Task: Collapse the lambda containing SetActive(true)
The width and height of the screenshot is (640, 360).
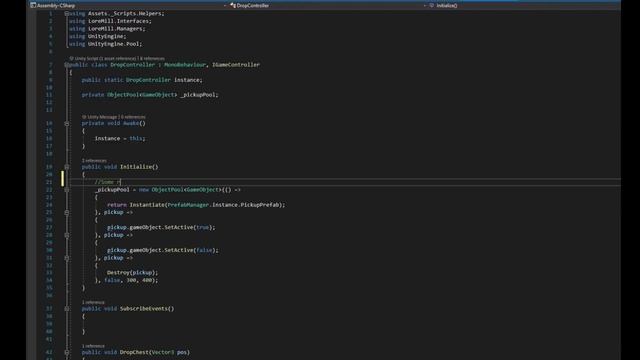Action: click(67, 213)
